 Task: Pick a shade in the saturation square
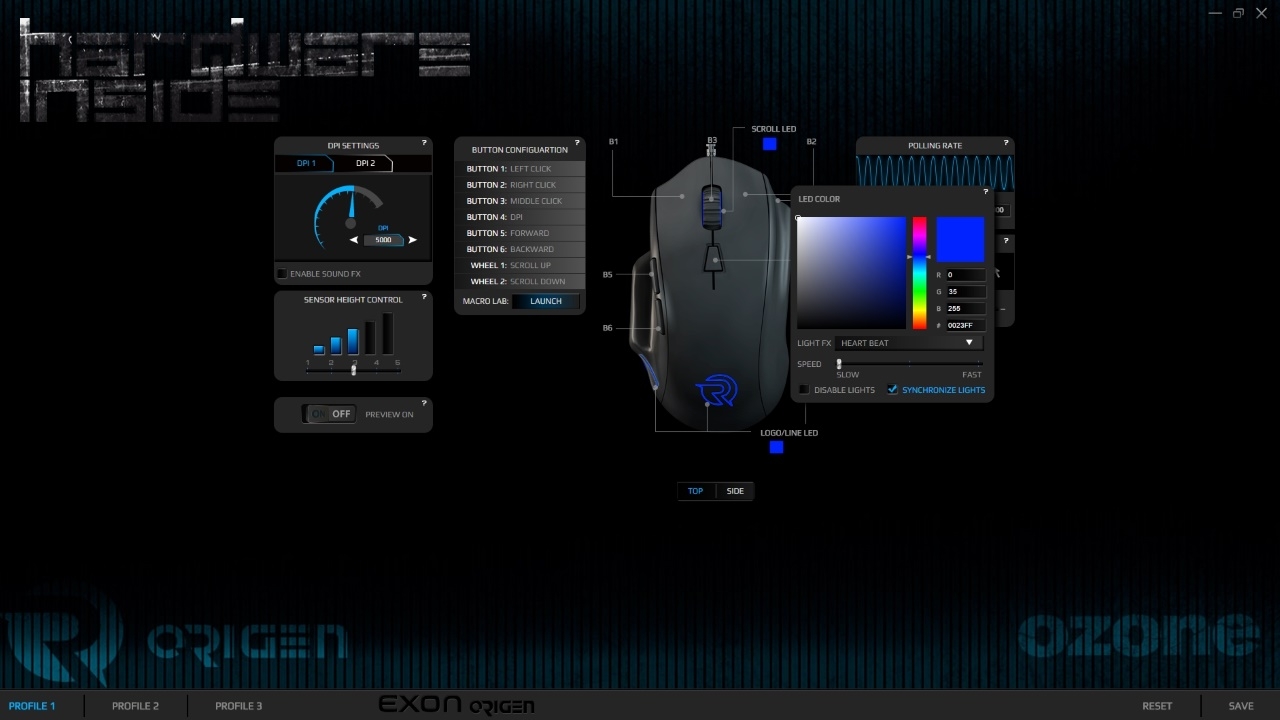tap(851, 273)
